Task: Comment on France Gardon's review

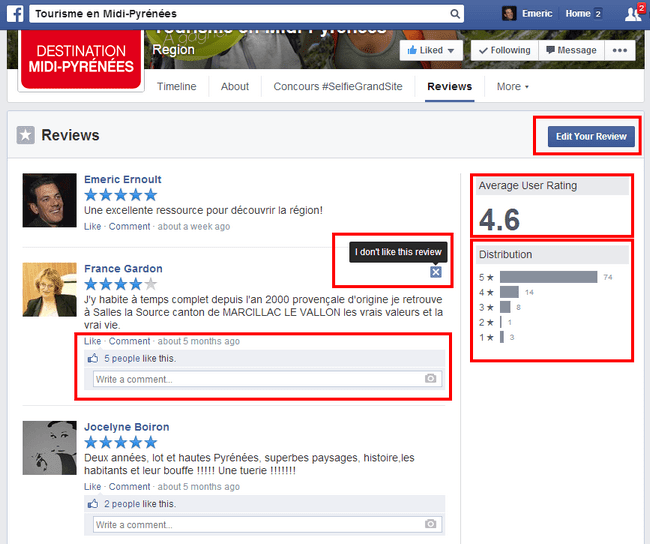Action: coord(129,341)
